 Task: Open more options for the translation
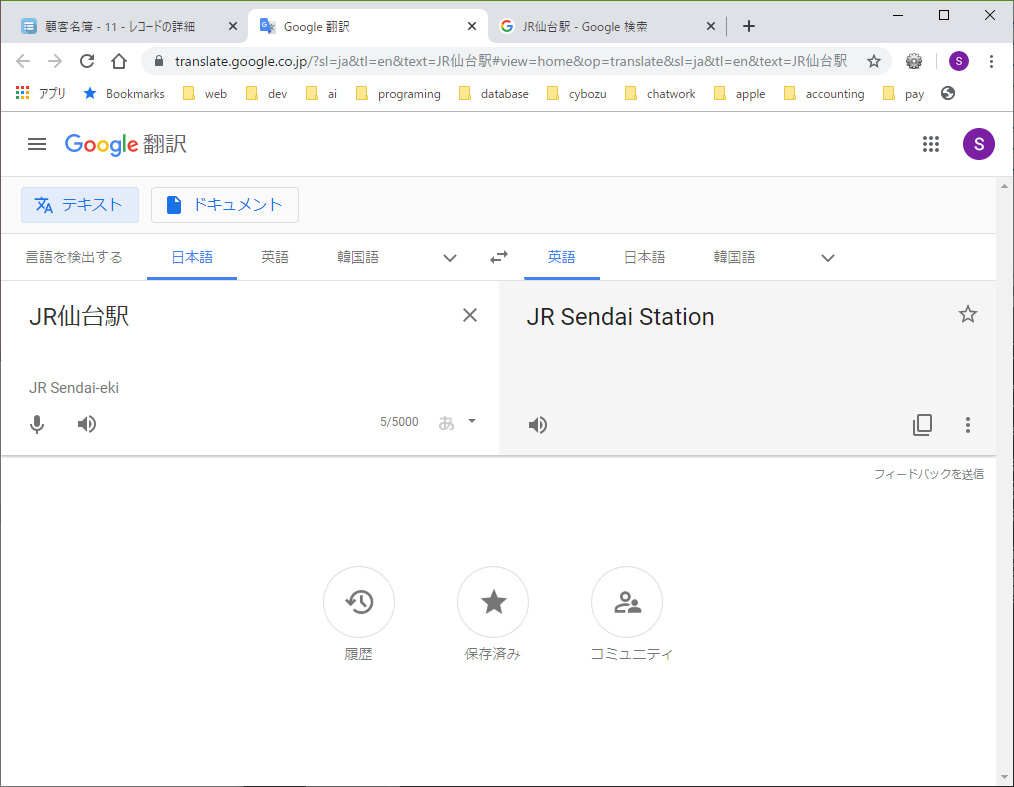(967, 425)
